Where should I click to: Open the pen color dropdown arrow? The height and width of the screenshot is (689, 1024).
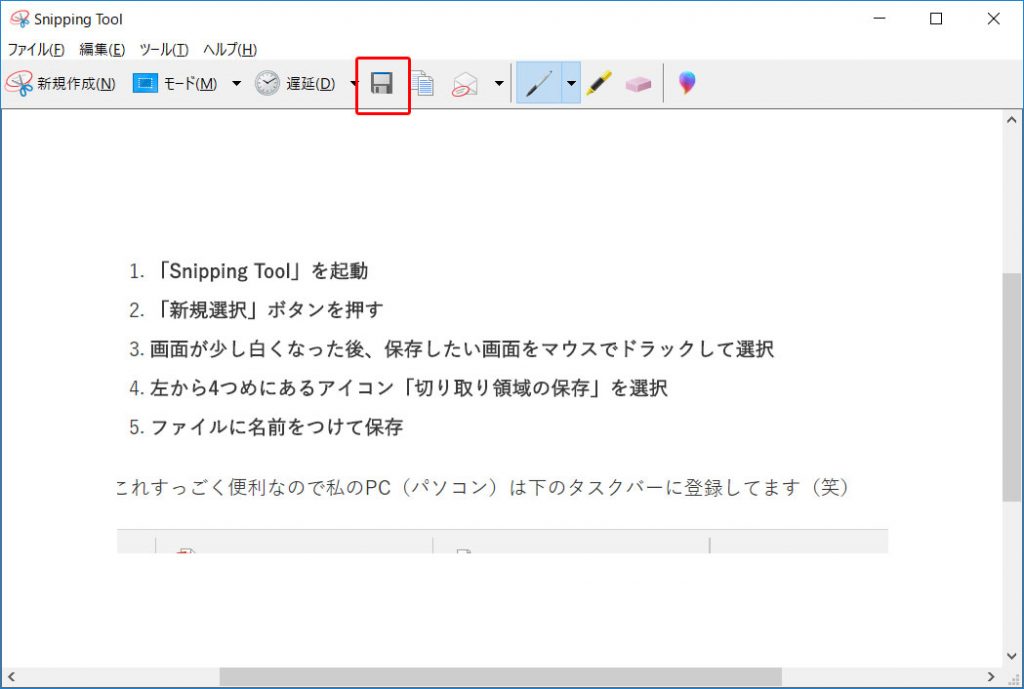coord(570,83)
